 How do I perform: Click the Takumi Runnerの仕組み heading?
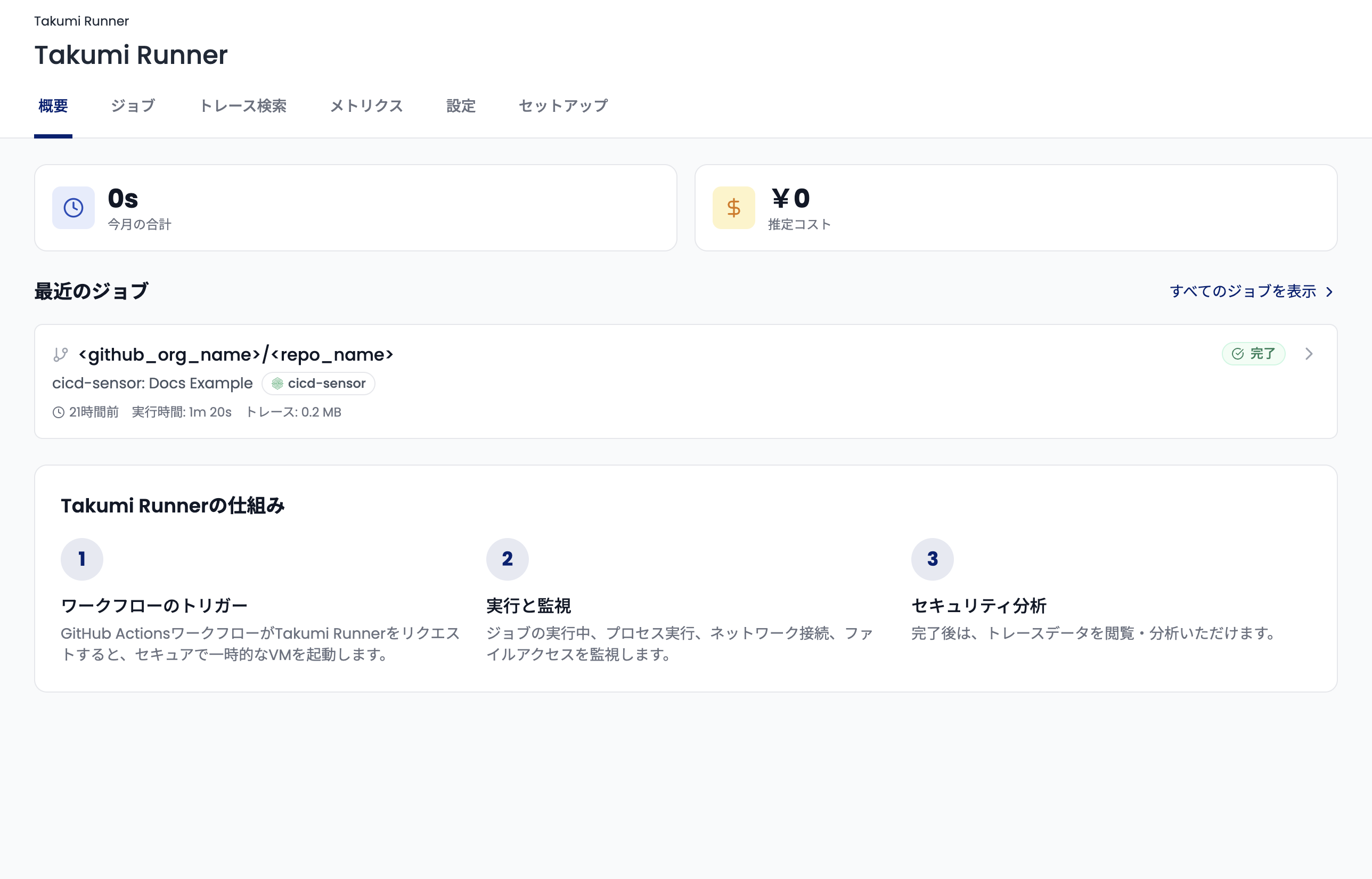coord(173,506)
